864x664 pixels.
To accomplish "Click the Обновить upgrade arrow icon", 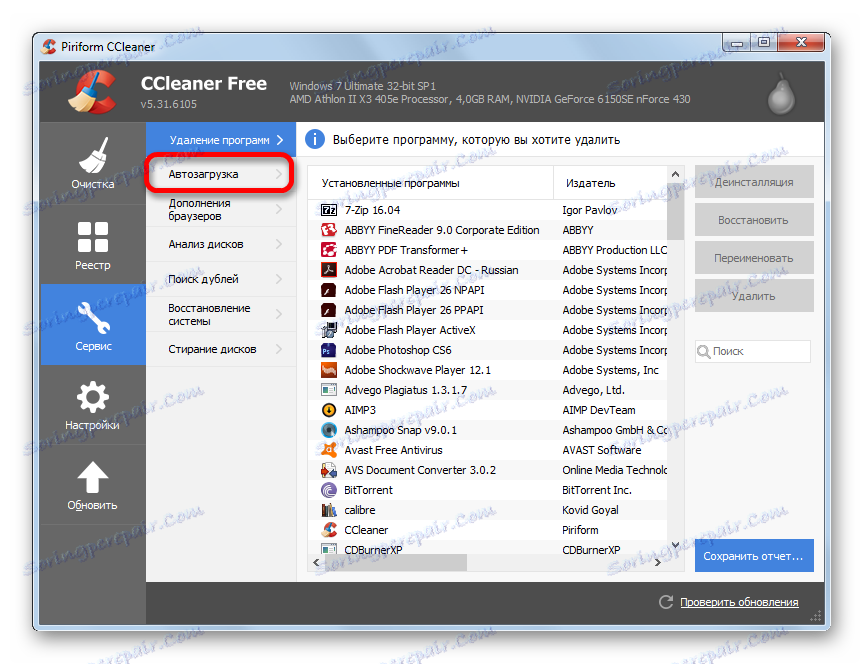I will [92, 477].
